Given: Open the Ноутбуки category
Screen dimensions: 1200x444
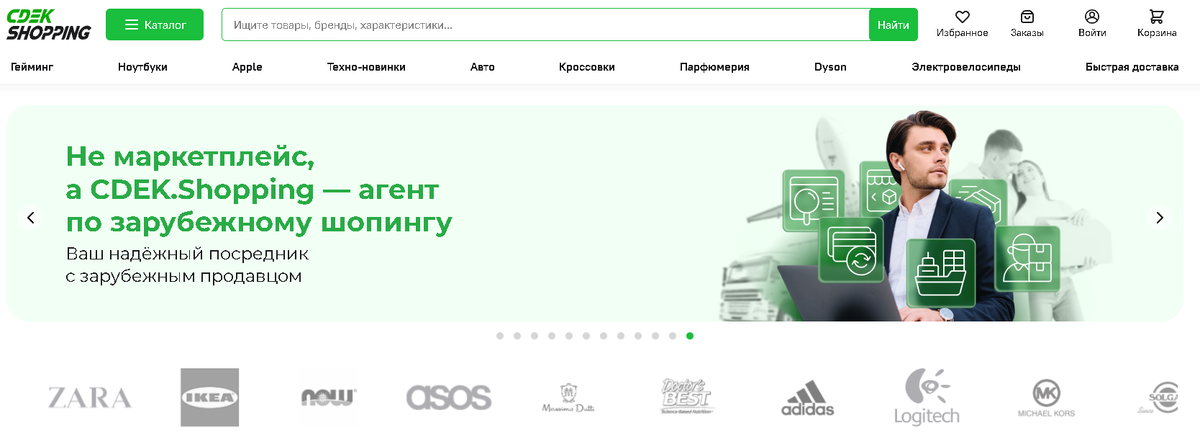Looking at the screenshot, I should coord(142,67).
